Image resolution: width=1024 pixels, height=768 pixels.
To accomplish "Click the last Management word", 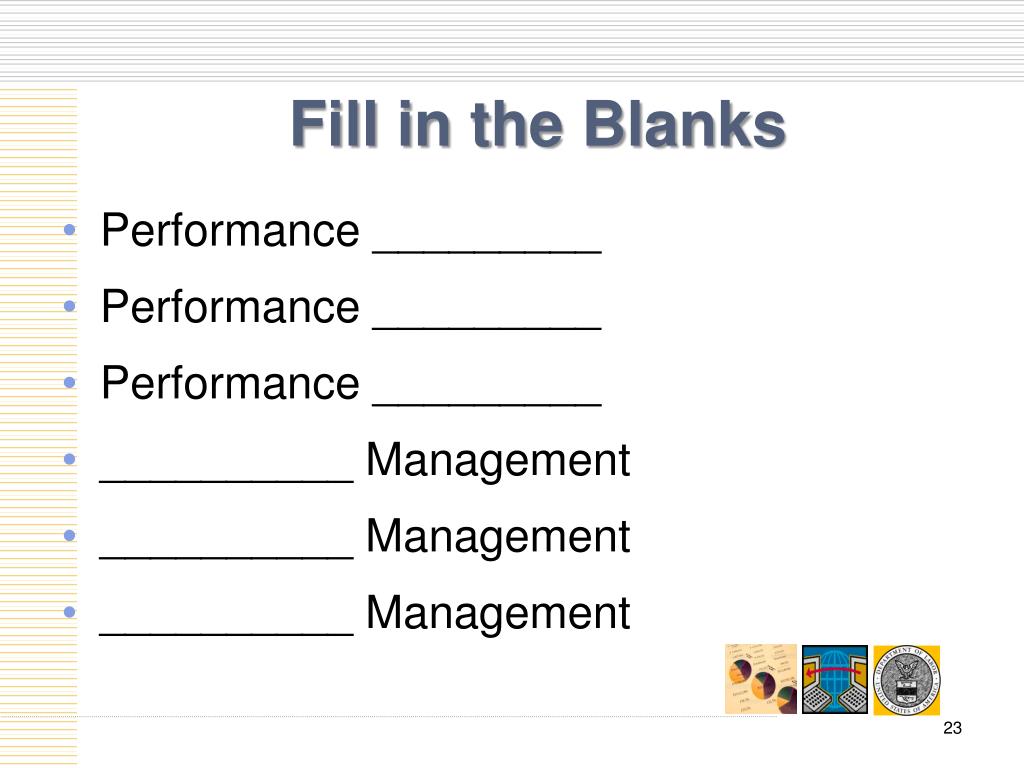I will coord(498,613).
